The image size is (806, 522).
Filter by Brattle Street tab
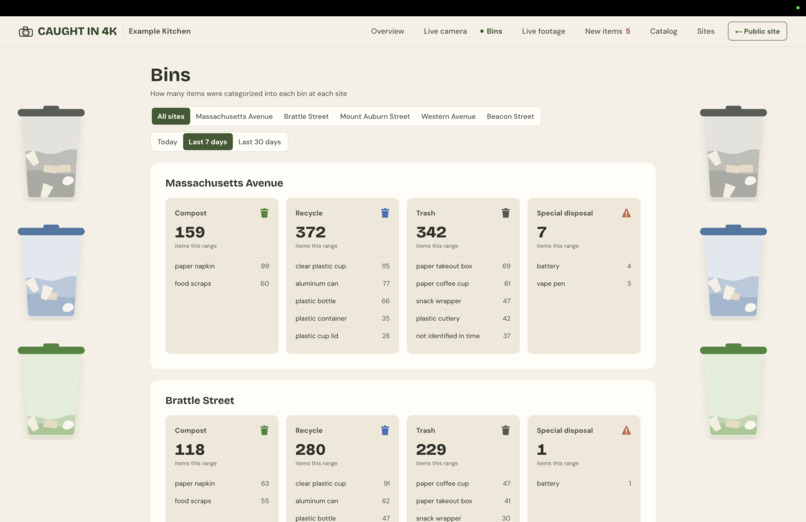click(306, 116)
